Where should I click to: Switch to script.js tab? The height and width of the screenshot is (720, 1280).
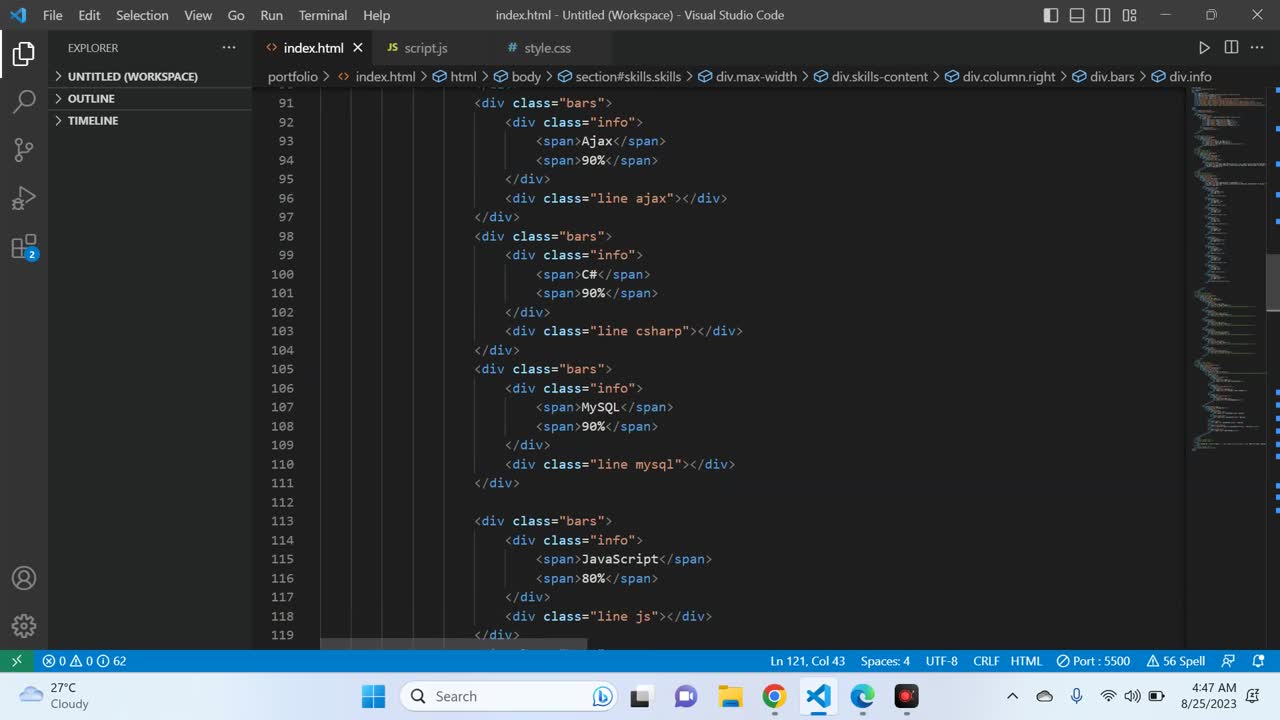[425, 48]
